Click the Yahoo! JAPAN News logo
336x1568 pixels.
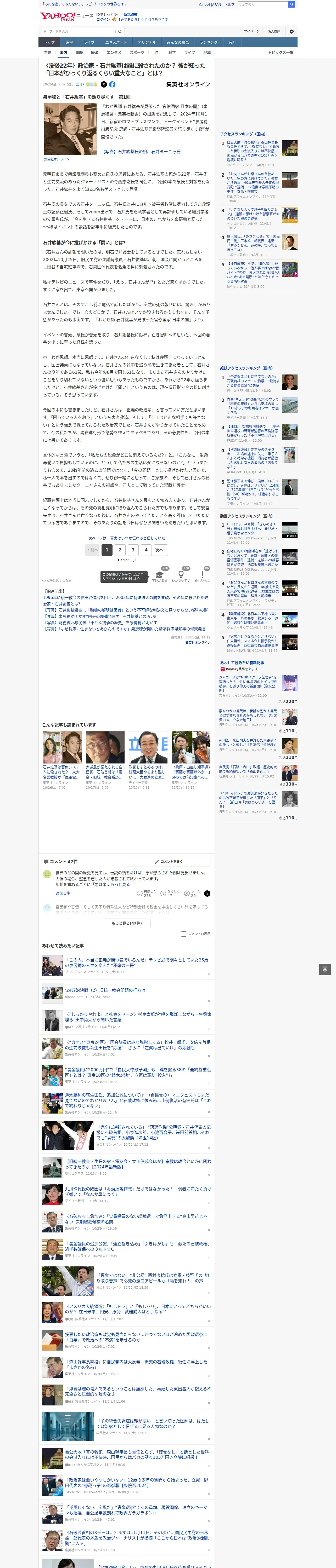66,16
